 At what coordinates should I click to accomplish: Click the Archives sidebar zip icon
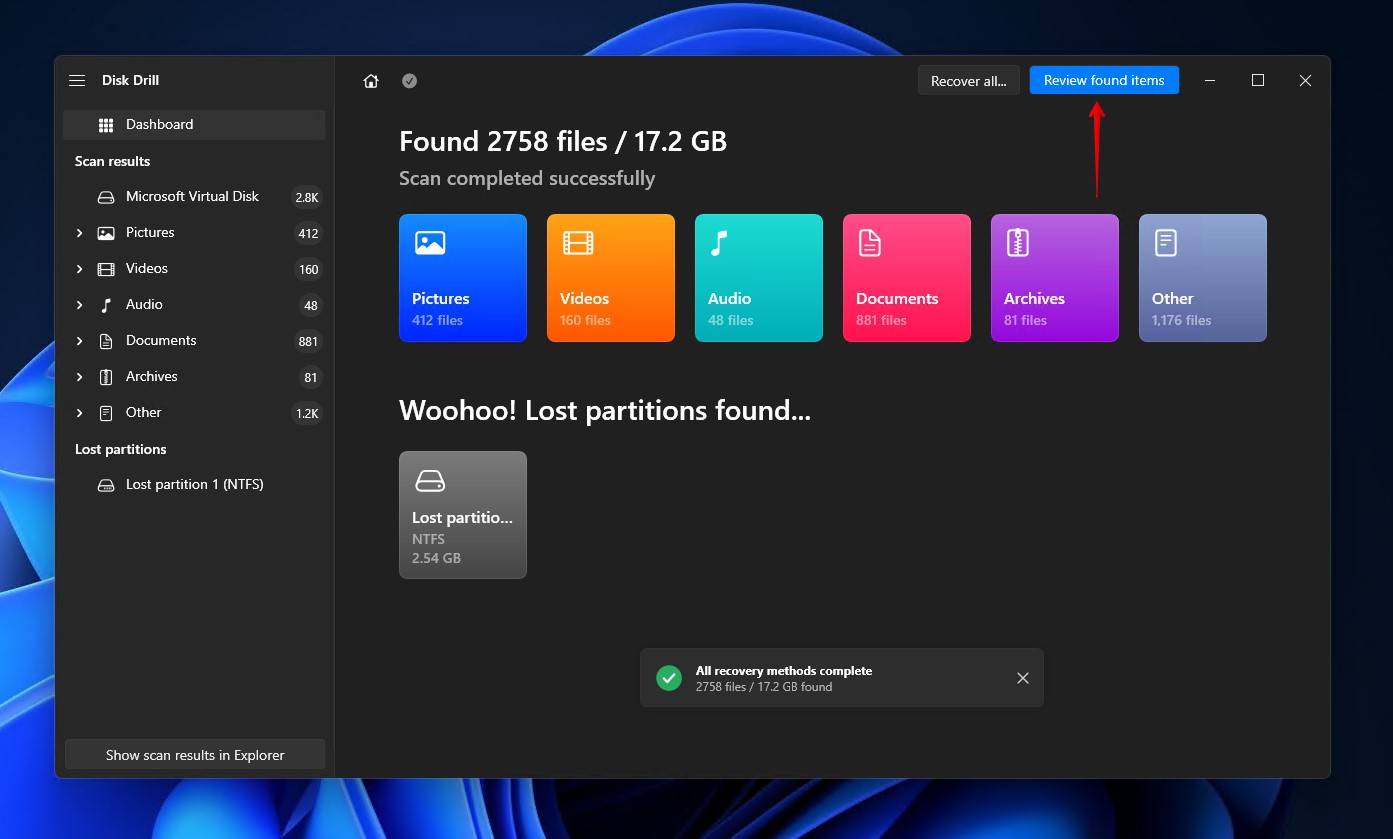pyautogui.click(x=106, y=377)
